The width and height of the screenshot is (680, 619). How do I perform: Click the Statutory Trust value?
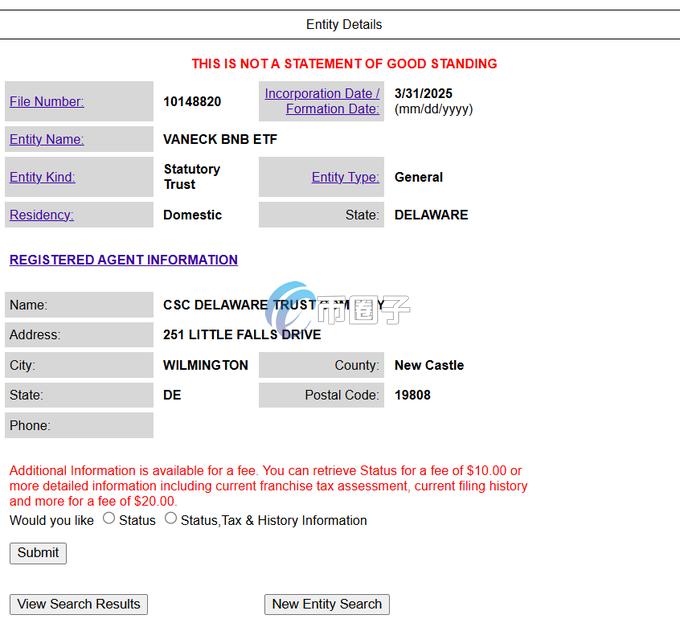click(x=192, y=177)
